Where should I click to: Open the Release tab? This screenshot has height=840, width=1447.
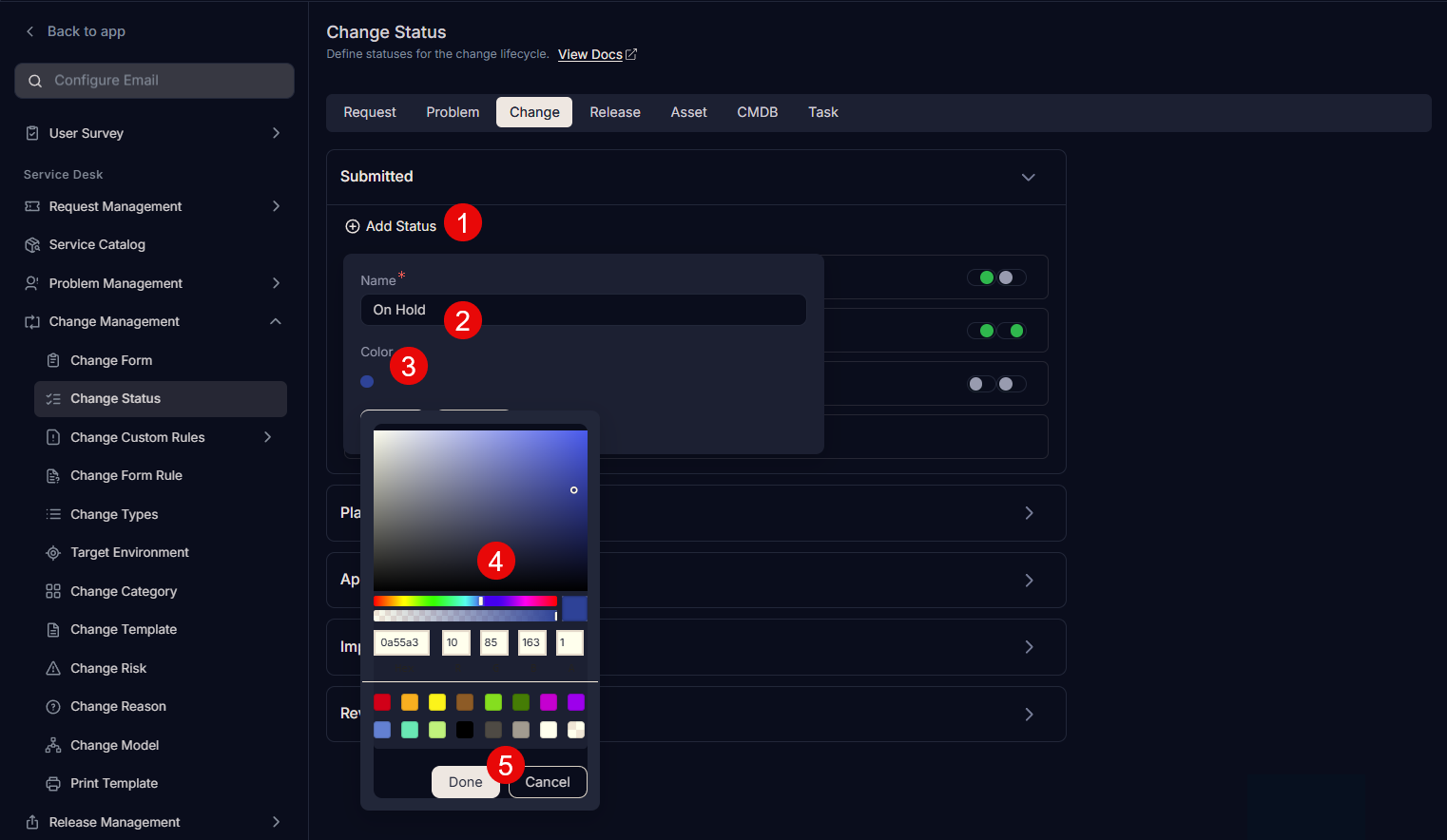click(615, 112)
